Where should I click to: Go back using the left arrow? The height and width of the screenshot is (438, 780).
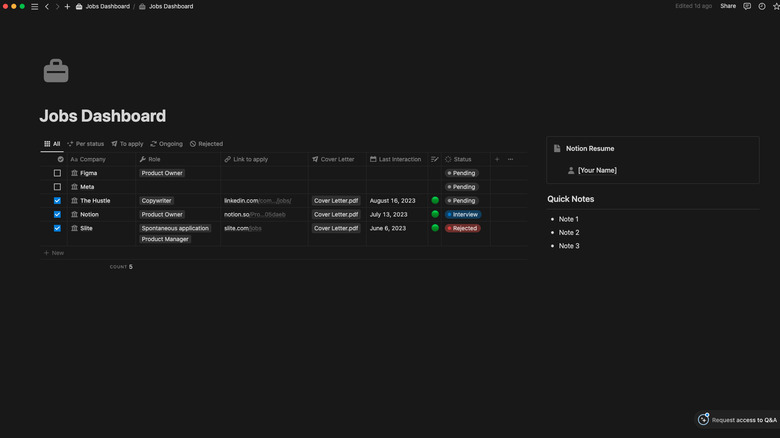(x=46, y=6)
